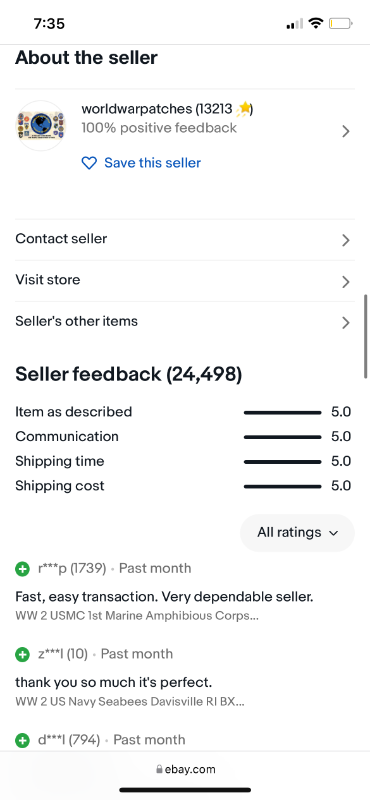
Task: Open the Visit store menu row
Action: [x=185, y=281]
